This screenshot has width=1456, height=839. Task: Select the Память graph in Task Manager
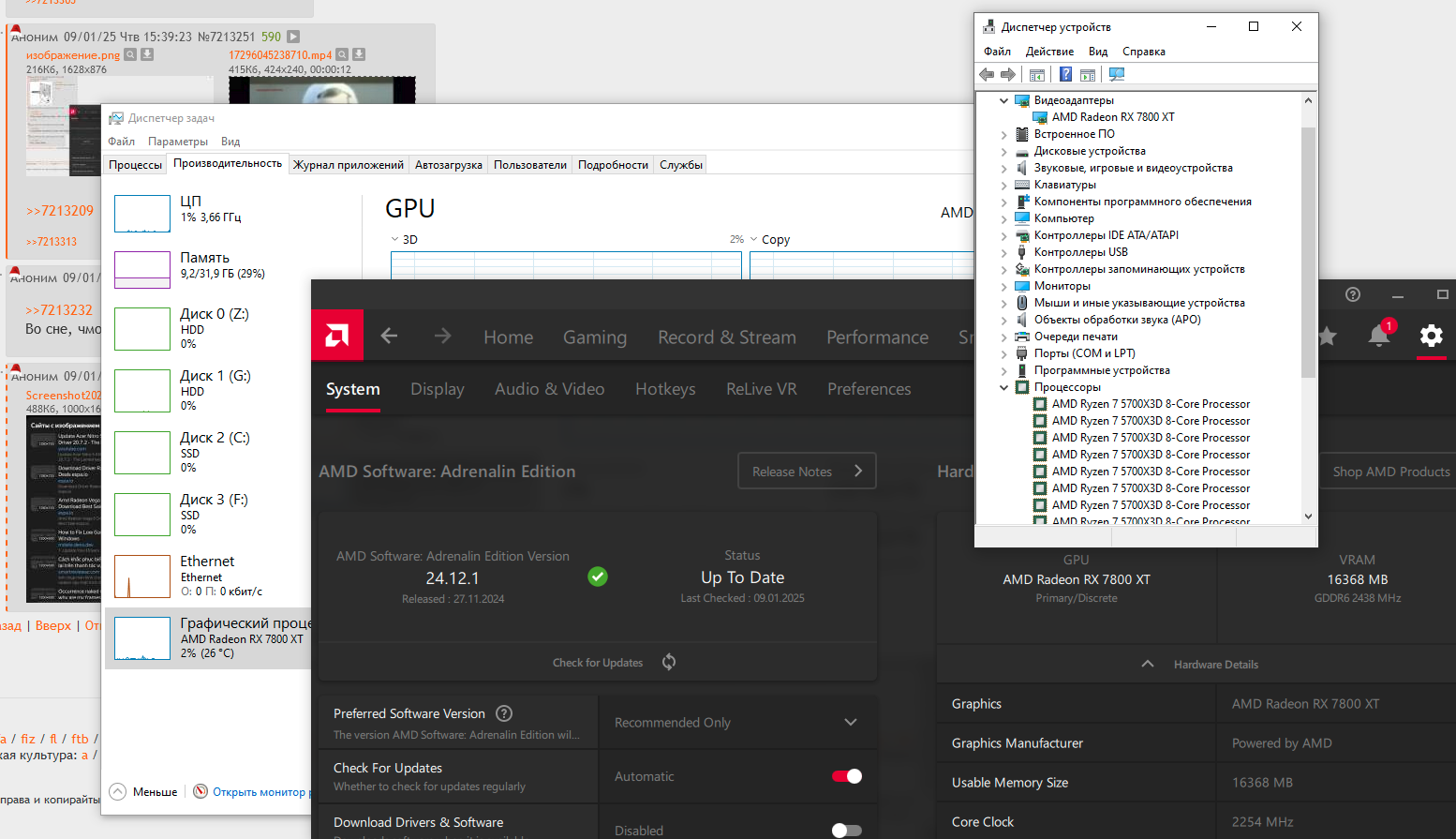pos(142,270)
